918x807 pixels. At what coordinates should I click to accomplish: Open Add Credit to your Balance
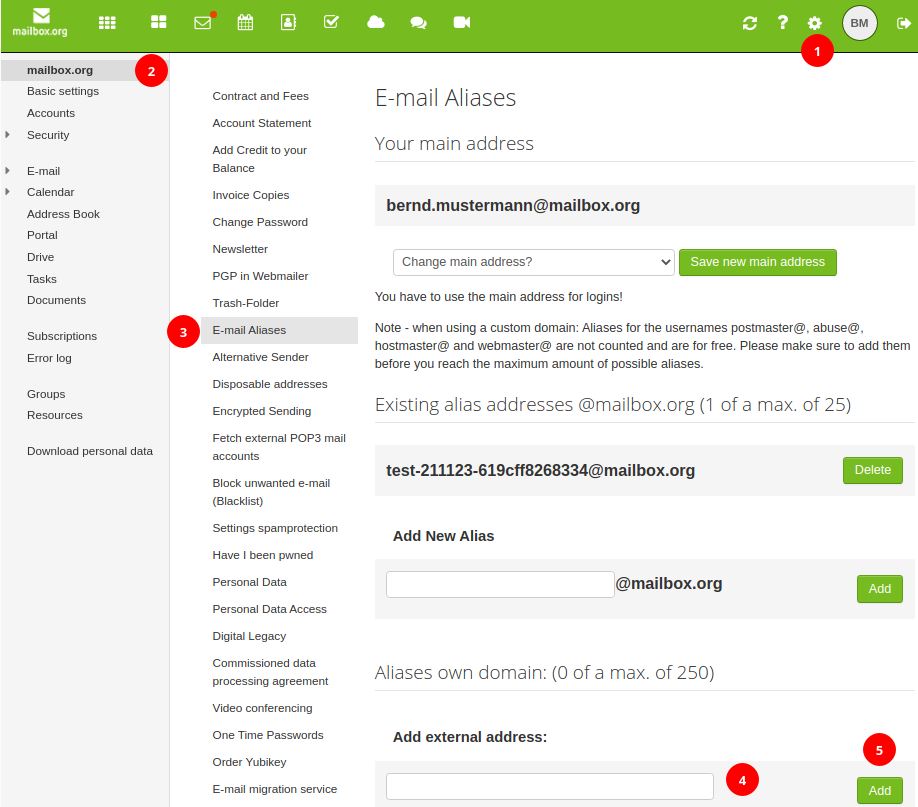click(259, 159)
